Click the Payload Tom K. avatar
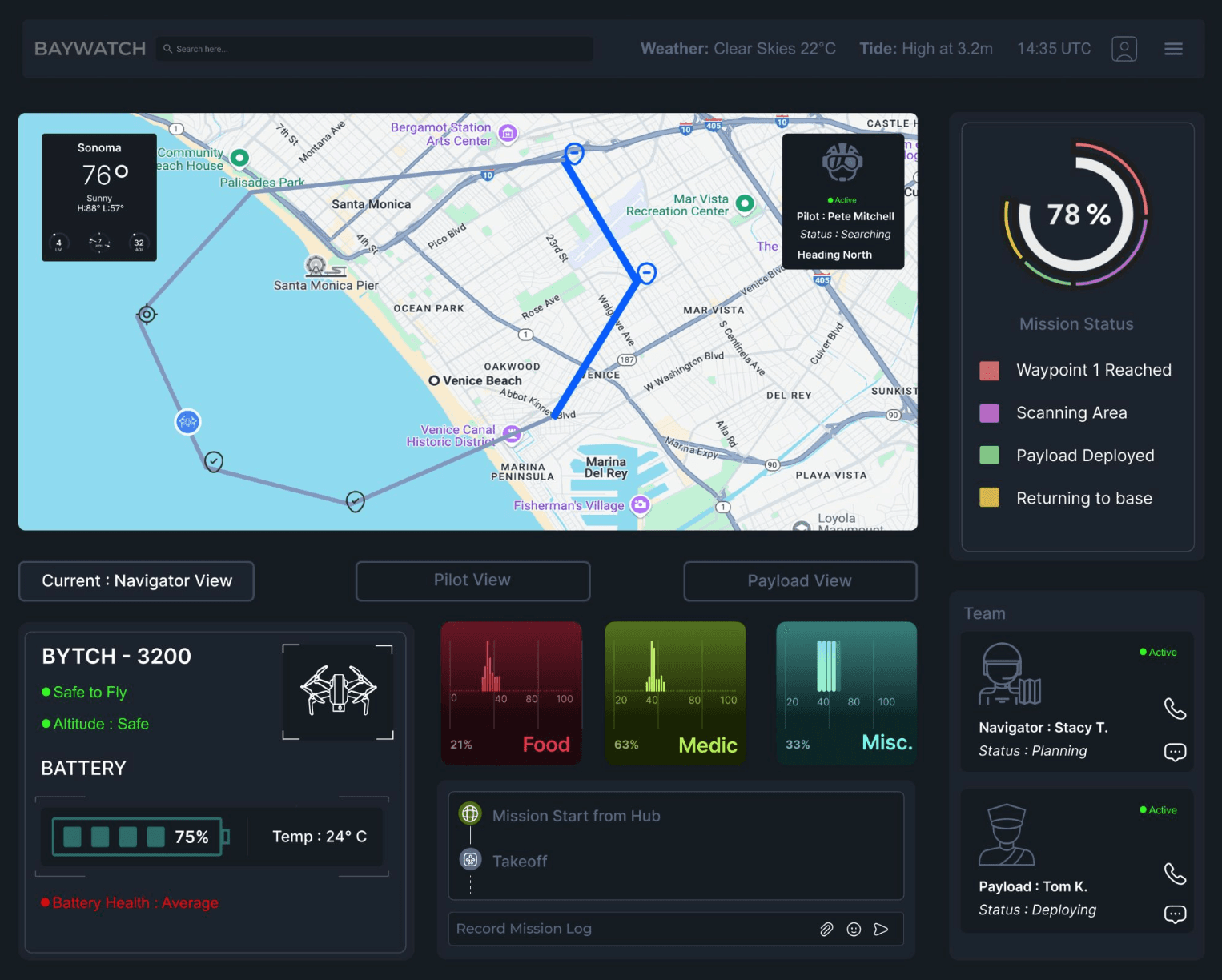Screen dimensions: 1222x980 [1007, 834]
